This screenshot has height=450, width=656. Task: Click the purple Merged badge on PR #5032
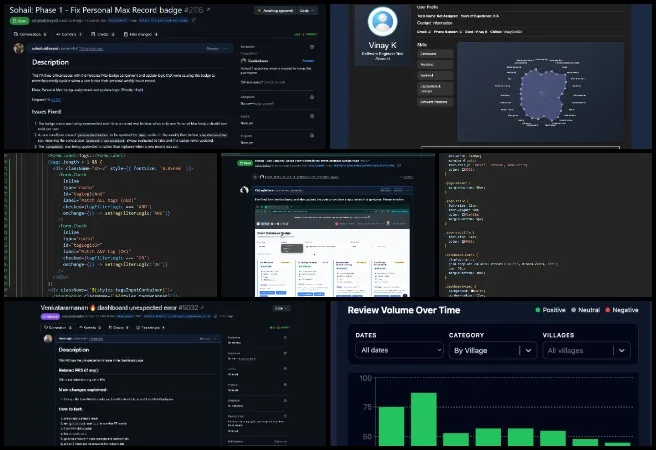[x=50, y=317]
